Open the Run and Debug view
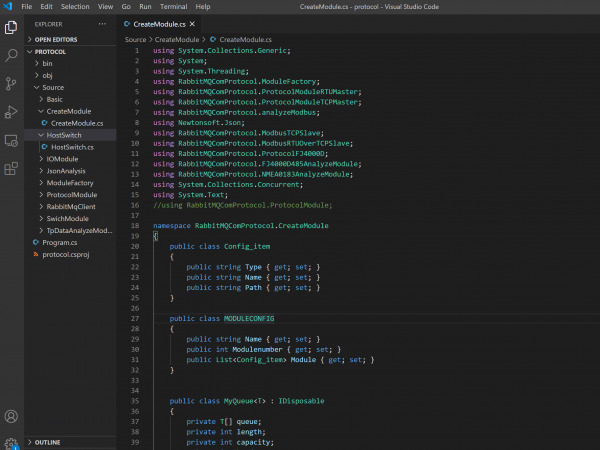The width and height of the screenshot is (600, 450). [11, 112]
